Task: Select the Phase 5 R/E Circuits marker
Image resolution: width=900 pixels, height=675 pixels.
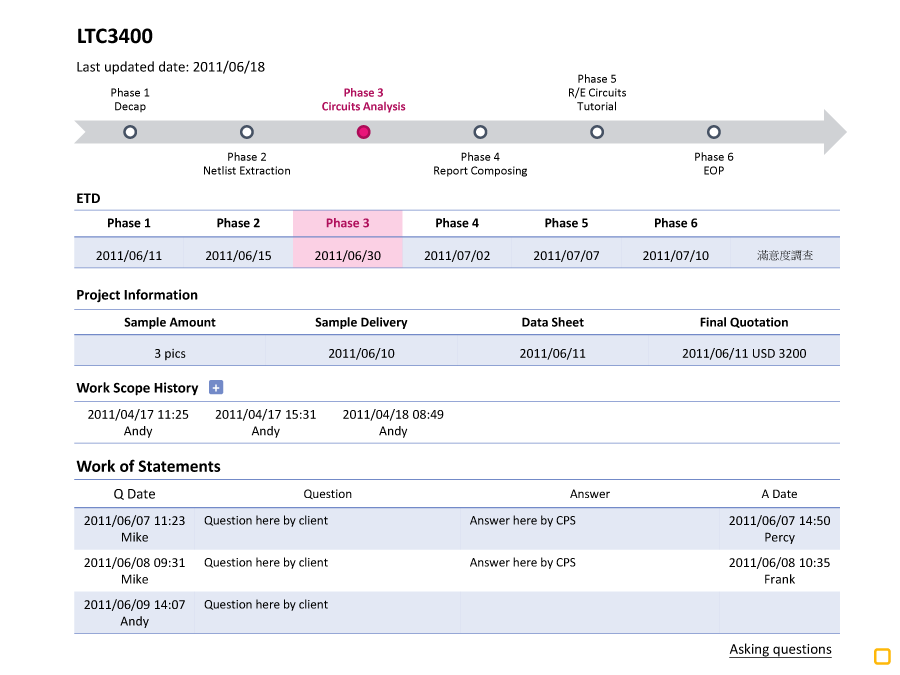Action: point(597,132)
